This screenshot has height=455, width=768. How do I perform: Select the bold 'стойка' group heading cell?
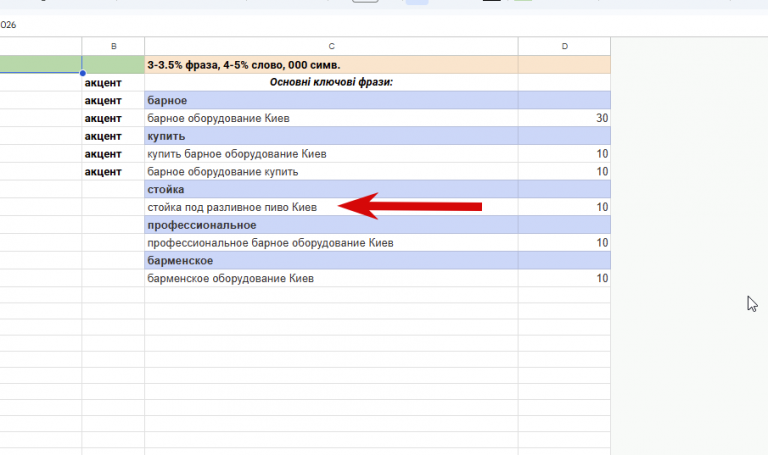coord(331,189)
